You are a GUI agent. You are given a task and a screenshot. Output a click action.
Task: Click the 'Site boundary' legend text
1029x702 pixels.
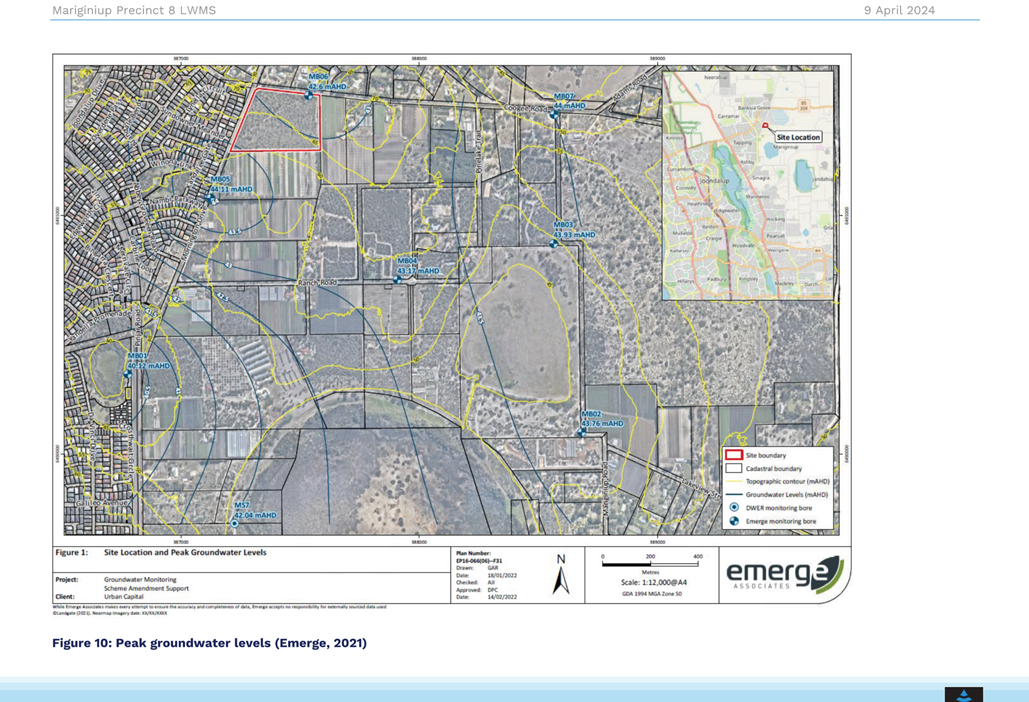(766, 455)
